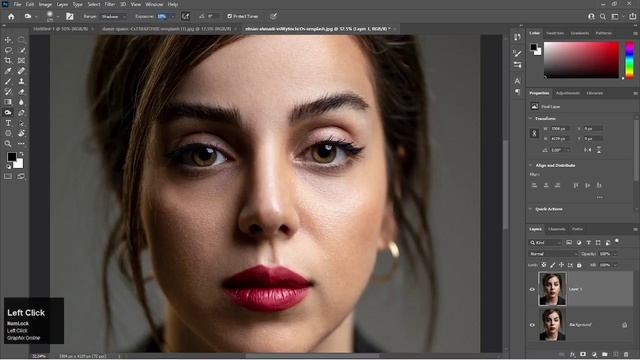This screenshot has width=640, height=360.
Task: Open the Filter menu
Action: pos(110,4)
